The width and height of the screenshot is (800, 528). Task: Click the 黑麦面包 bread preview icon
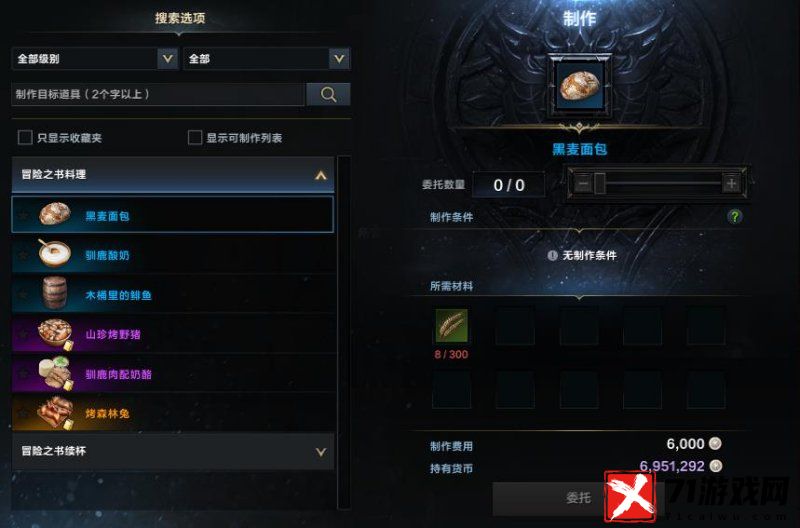click(579, 86)
